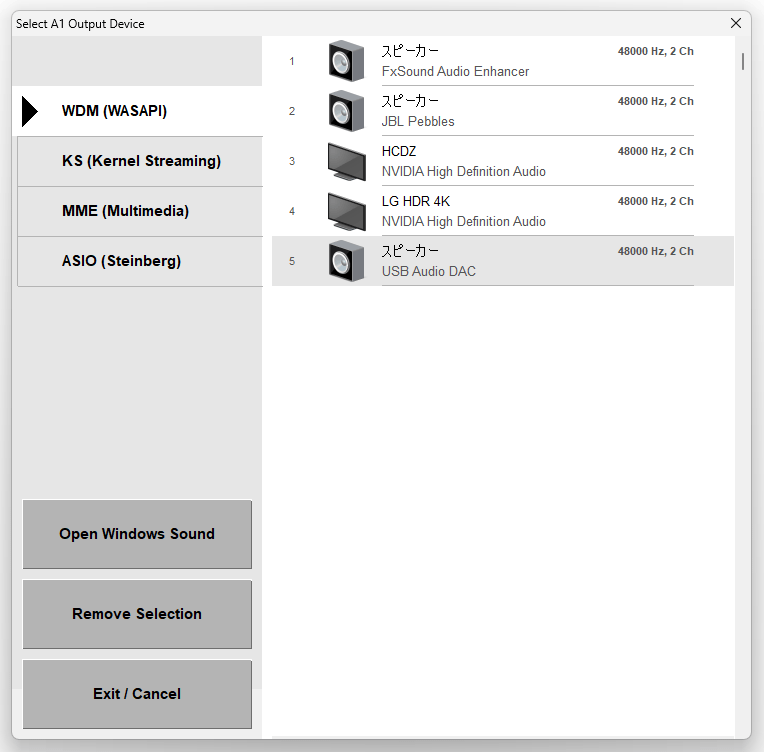Click row number 4 in device list
The width and height of the screenshot is (764, 752).
[292, 212]
